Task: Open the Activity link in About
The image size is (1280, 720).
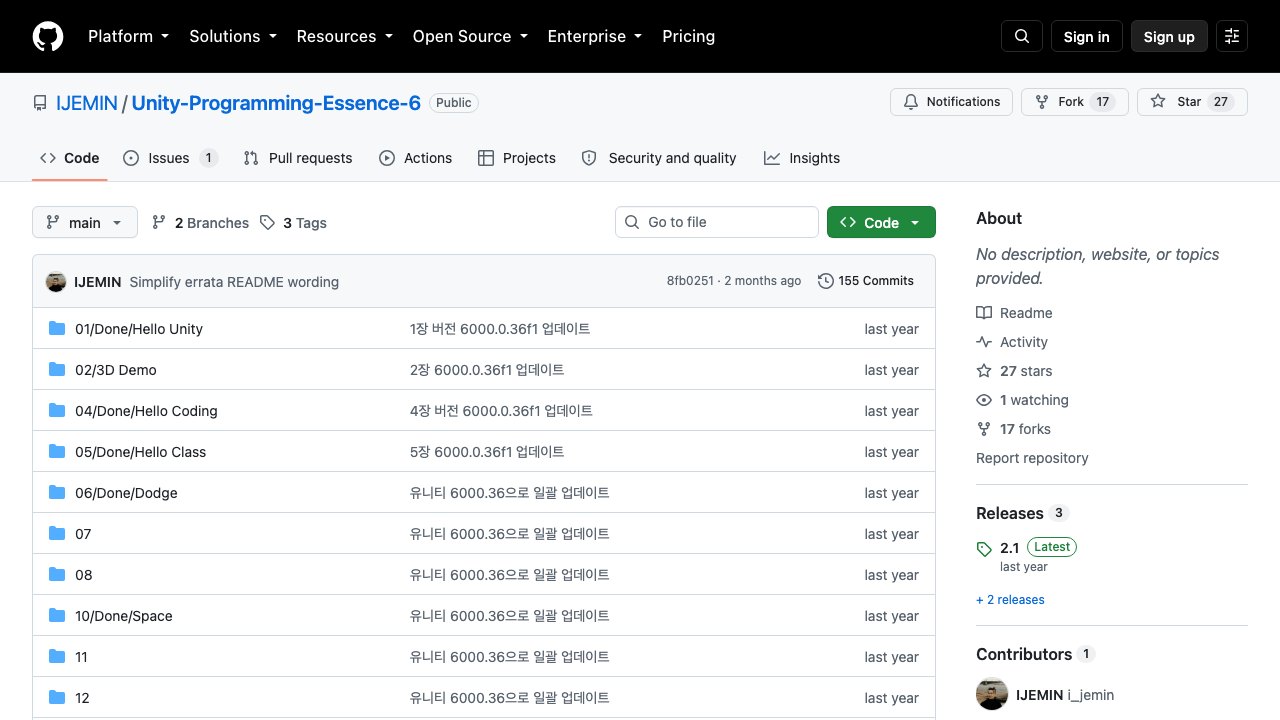Action: point(1012,342)
